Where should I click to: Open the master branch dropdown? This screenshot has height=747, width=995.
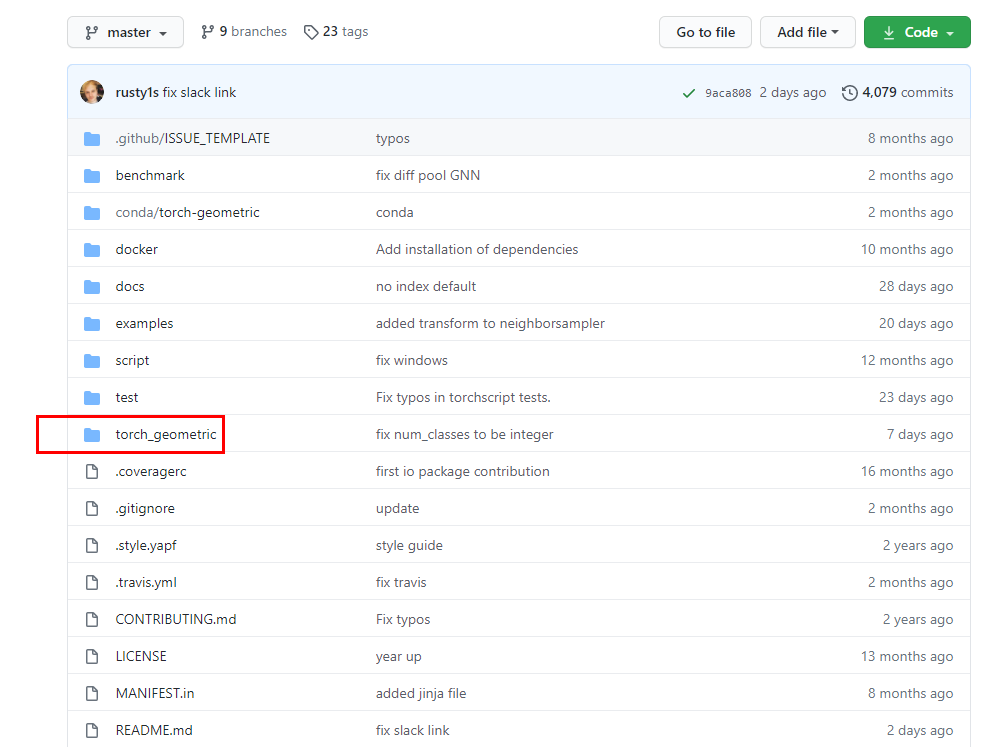(x=125, y=32)
